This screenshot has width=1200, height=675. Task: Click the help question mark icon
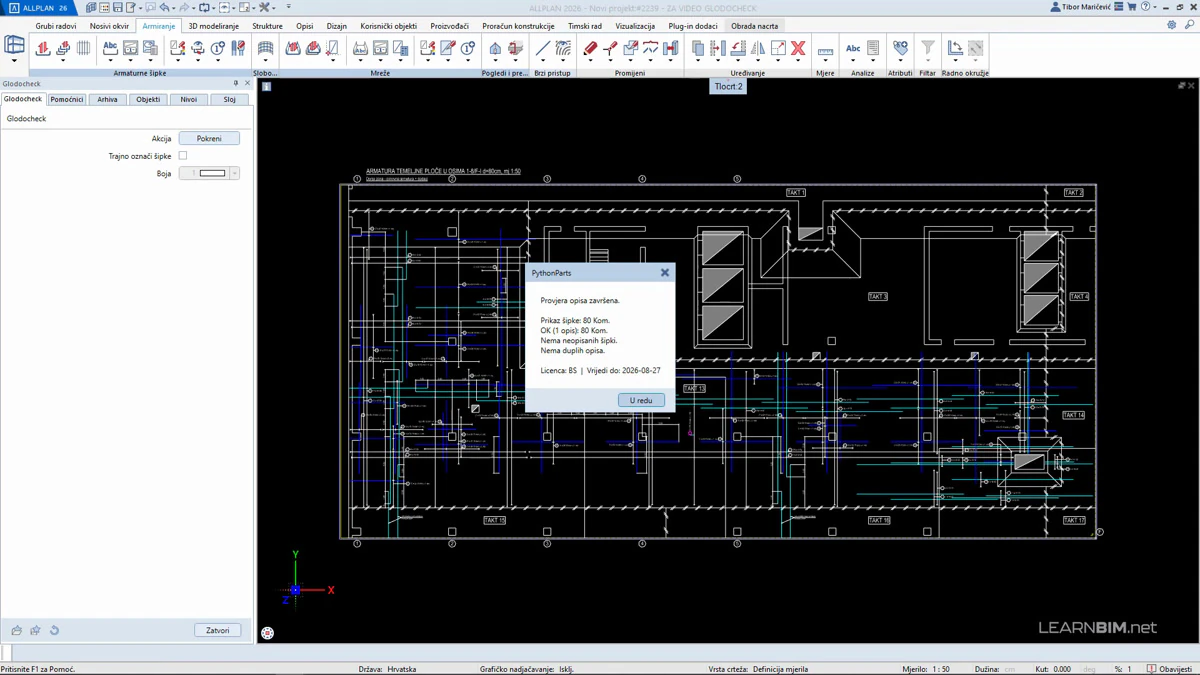(x=1146, y=7)
